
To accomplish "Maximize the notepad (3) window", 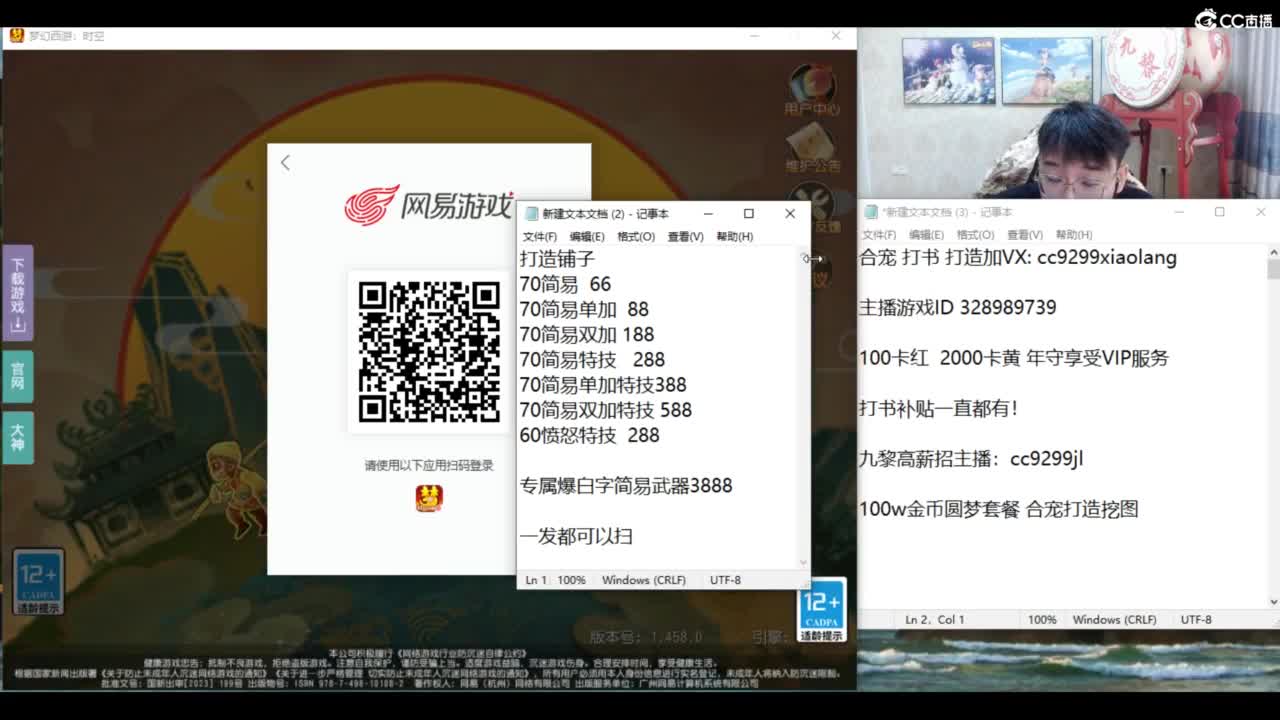I will tap(1220, 212).
